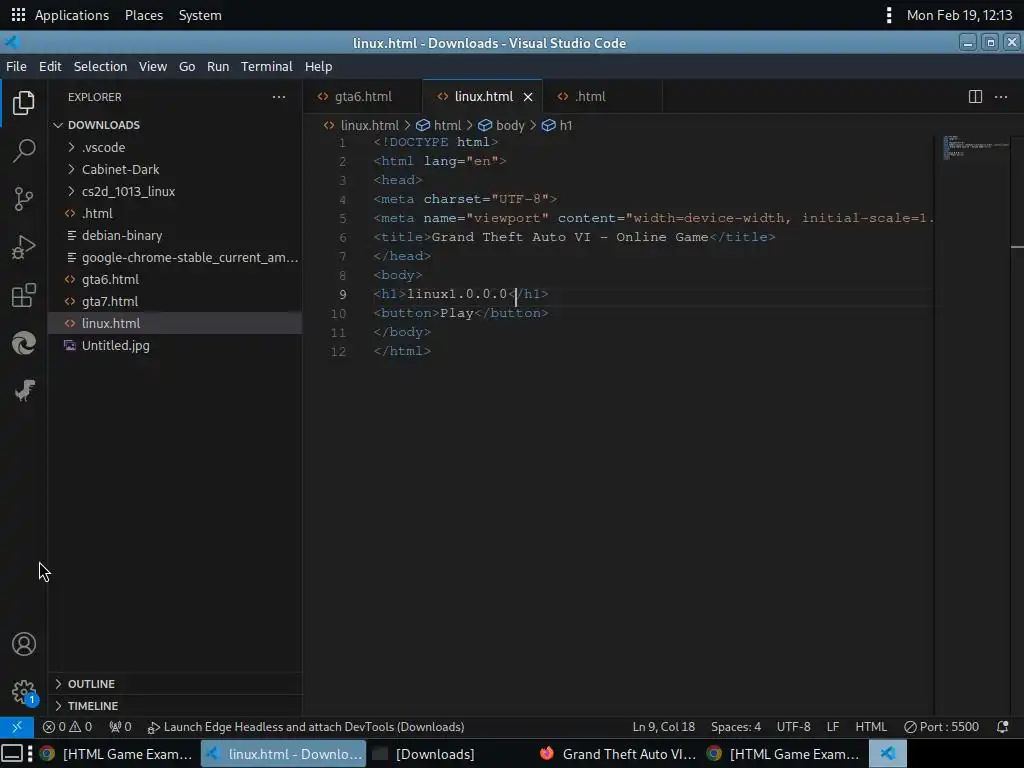
Task: Select the linux.html editor tab
Action: pyautogui.click(x=484, y=97)
